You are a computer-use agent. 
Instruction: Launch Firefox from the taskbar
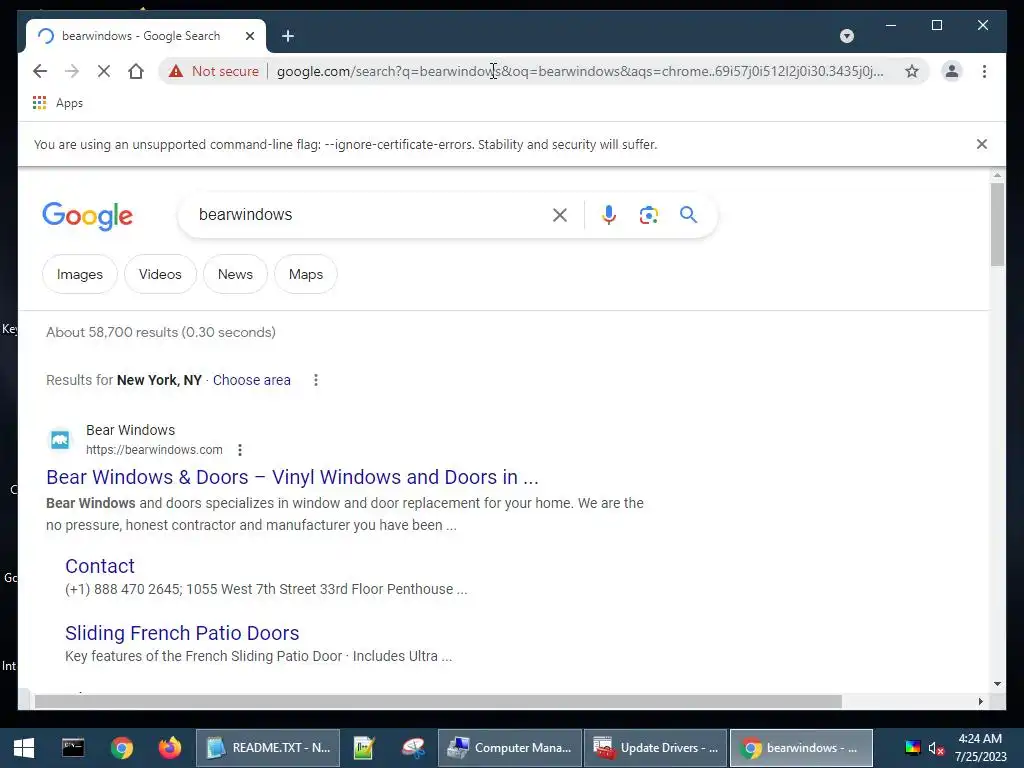pos(170,748)
